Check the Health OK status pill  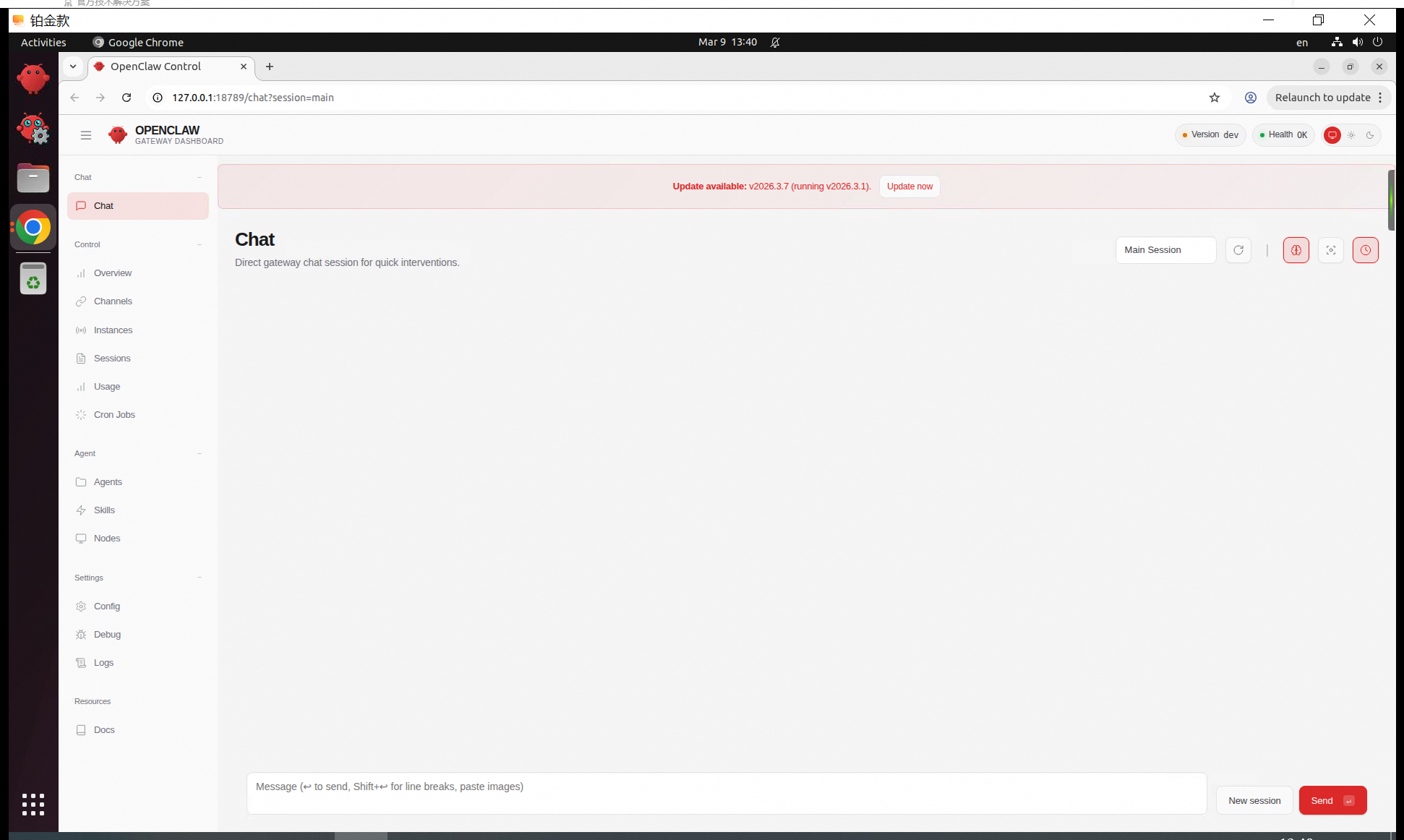(1283, 134)
